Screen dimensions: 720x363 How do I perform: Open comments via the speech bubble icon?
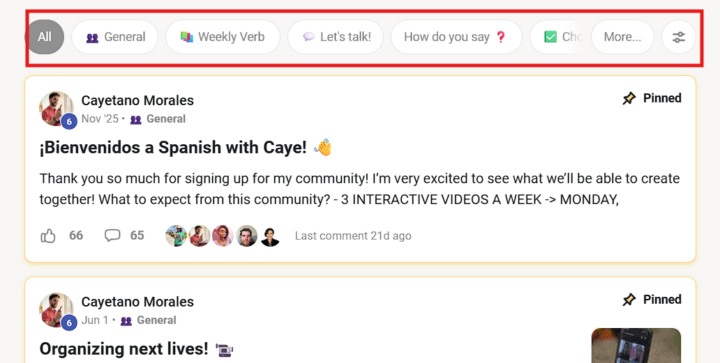[112, 235]
